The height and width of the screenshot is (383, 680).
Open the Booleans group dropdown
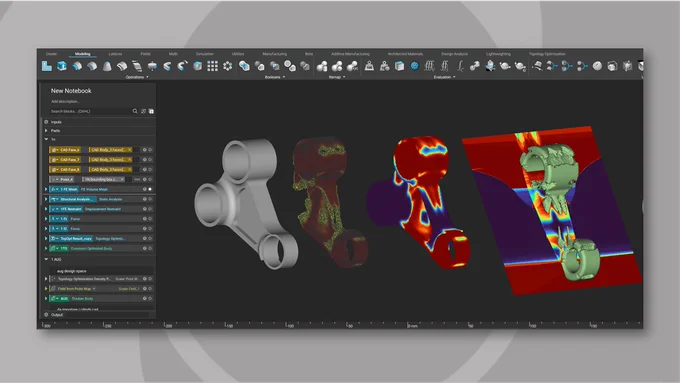click(x=275, y=77)
